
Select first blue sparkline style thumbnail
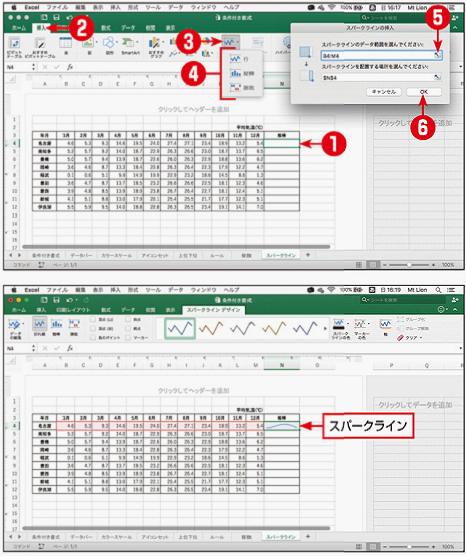(180, 328)
